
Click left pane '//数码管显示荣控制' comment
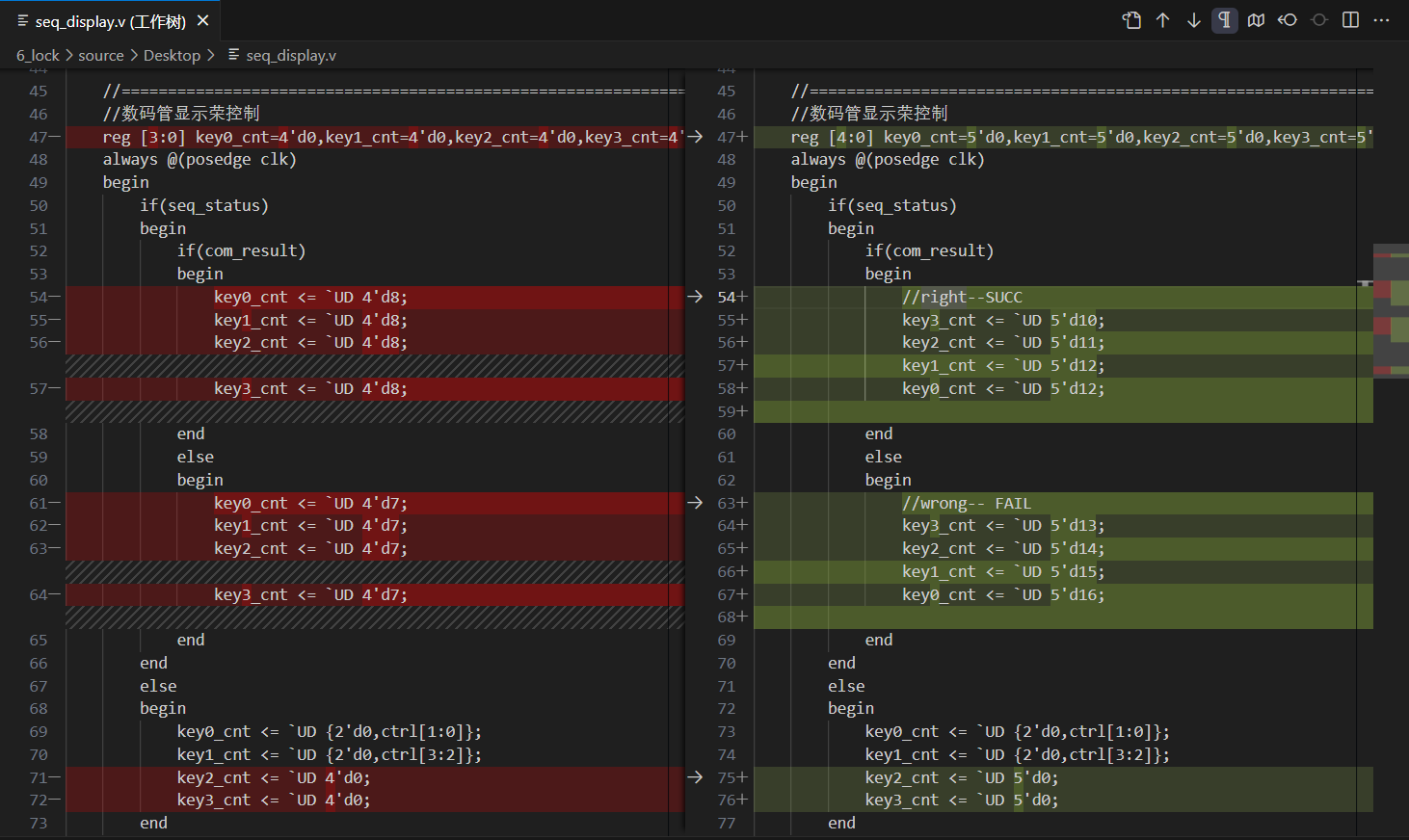coord(181,114)
